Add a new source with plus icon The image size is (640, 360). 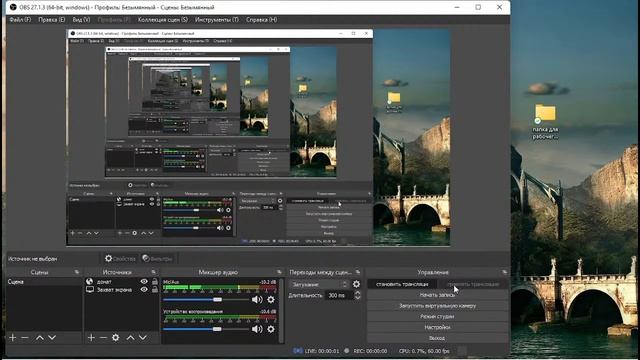click(91, 338)
